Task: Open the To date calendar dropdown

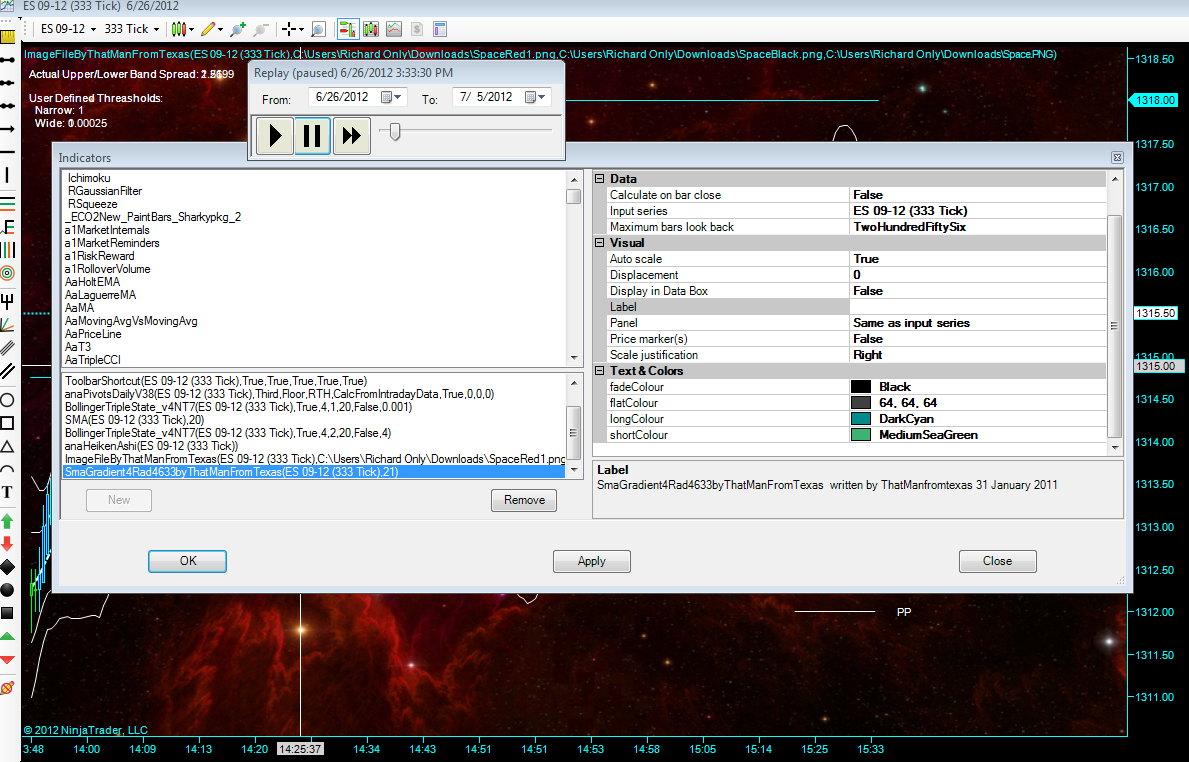Action: point(535,97)
